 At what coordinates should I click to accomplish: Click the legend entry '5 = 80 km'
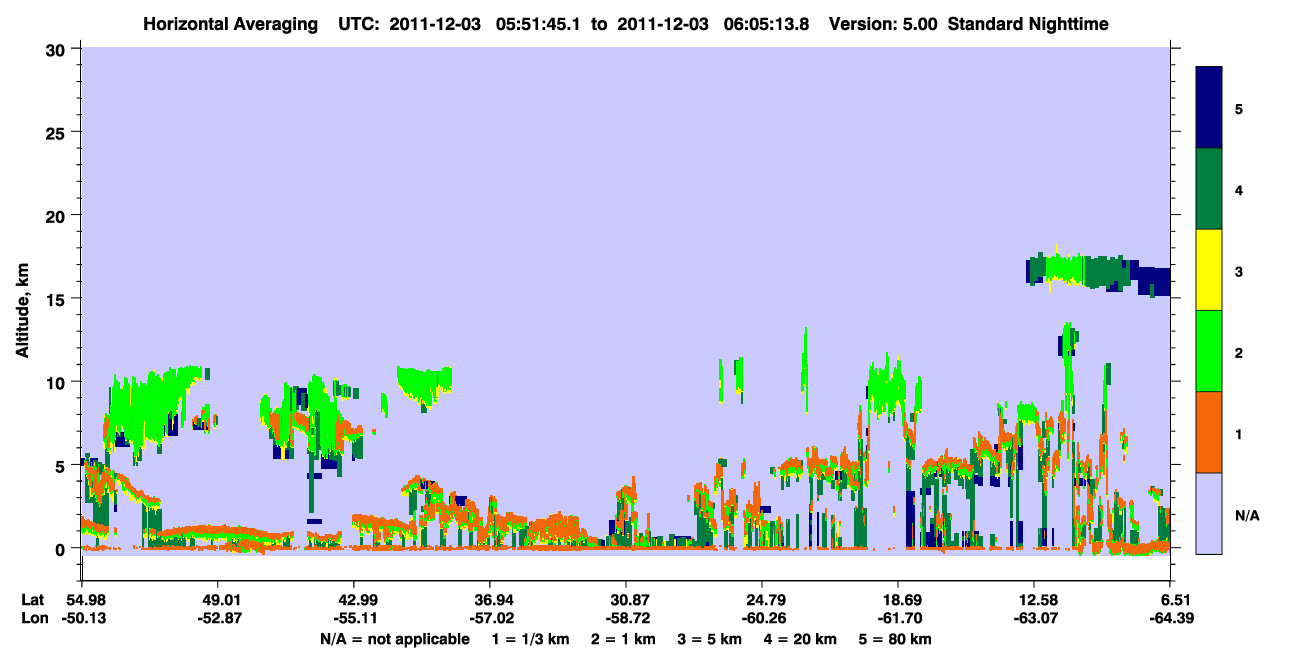(x=896, y=638)
